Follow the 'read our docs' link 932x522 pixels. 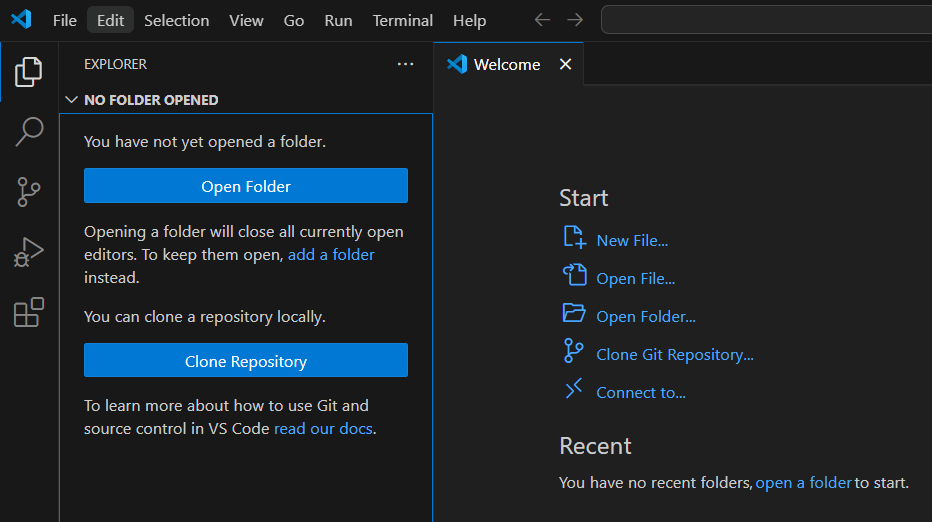coord(323,428)
